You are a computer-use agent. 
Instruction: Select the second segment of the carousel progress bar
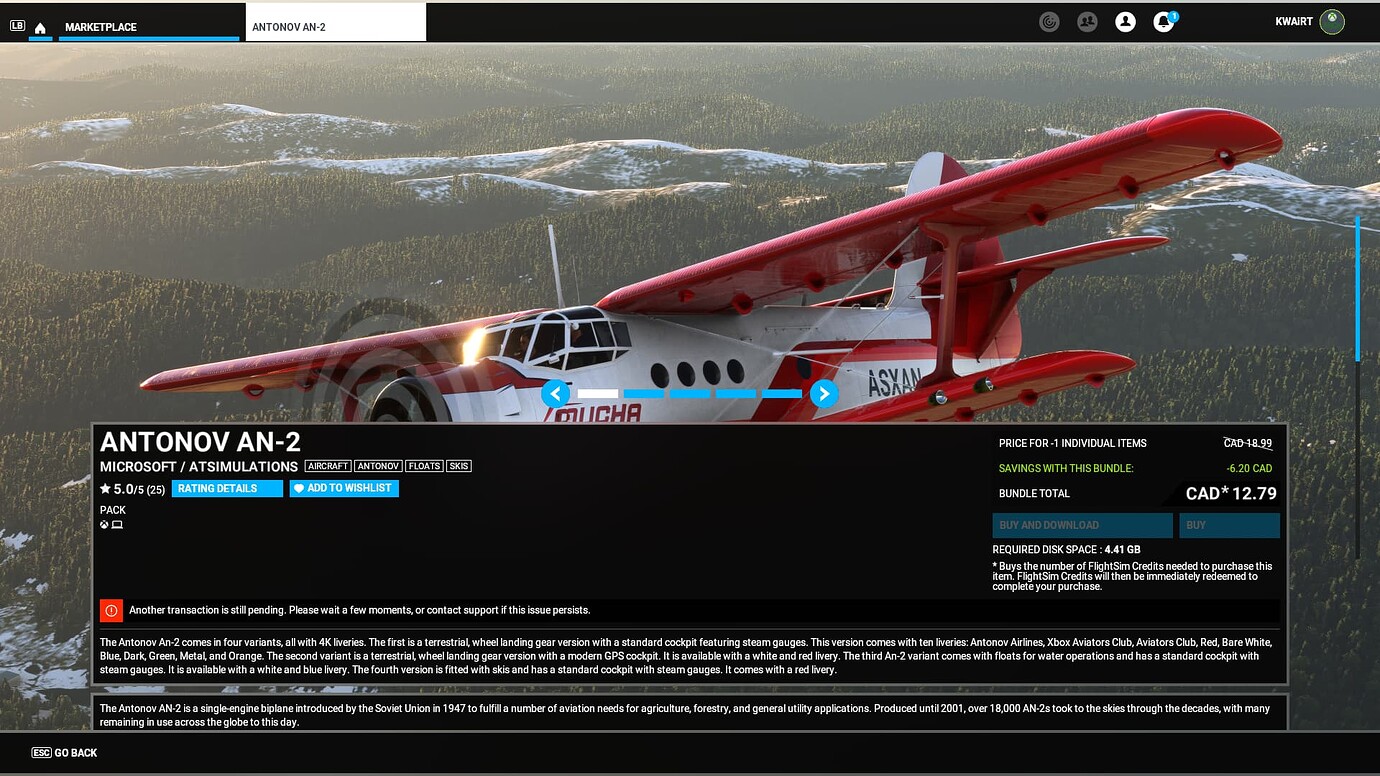(x=643, y=393)
